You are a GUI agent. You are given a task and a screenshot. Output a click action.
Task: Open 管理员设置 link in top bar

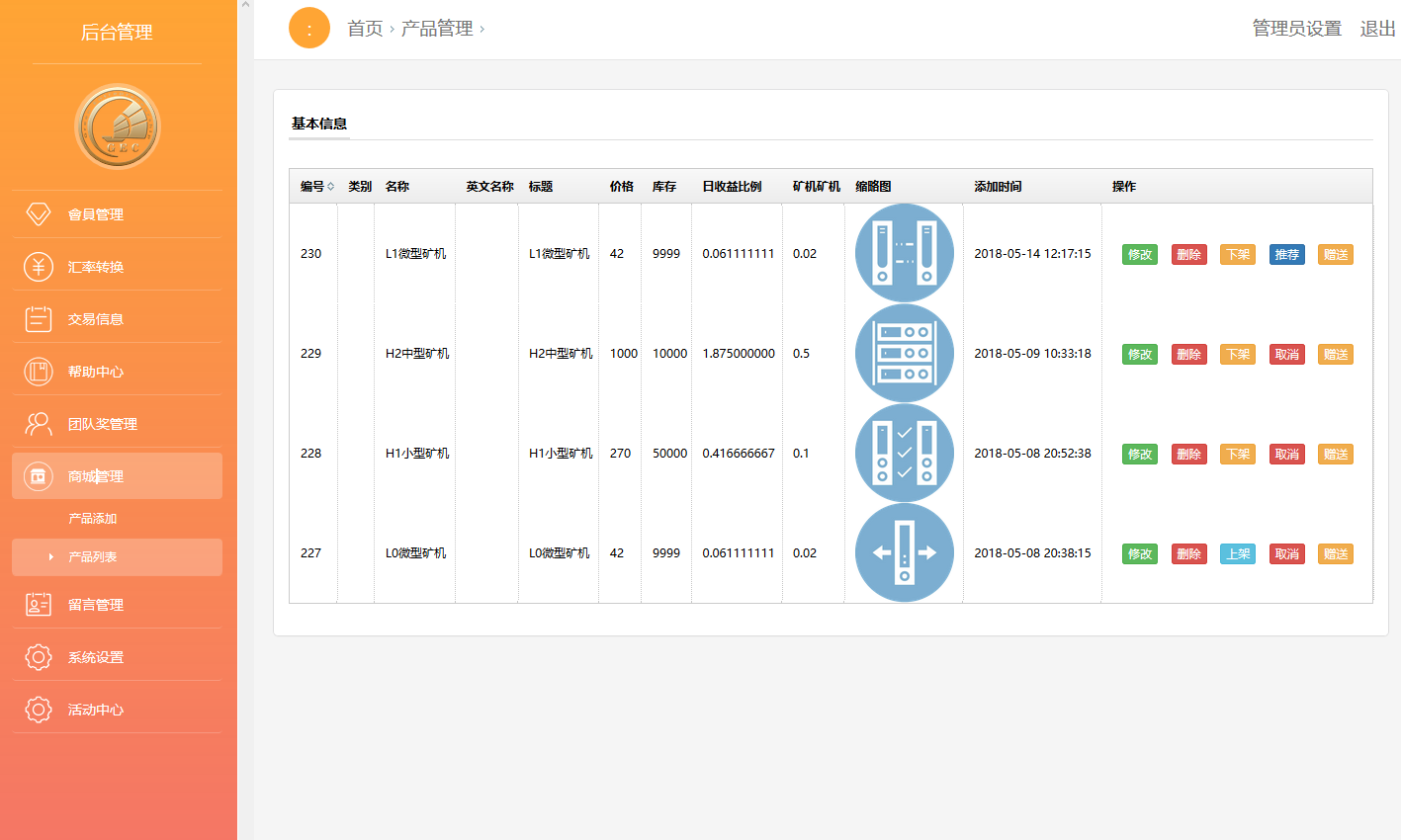click(x=1296, y=29)
